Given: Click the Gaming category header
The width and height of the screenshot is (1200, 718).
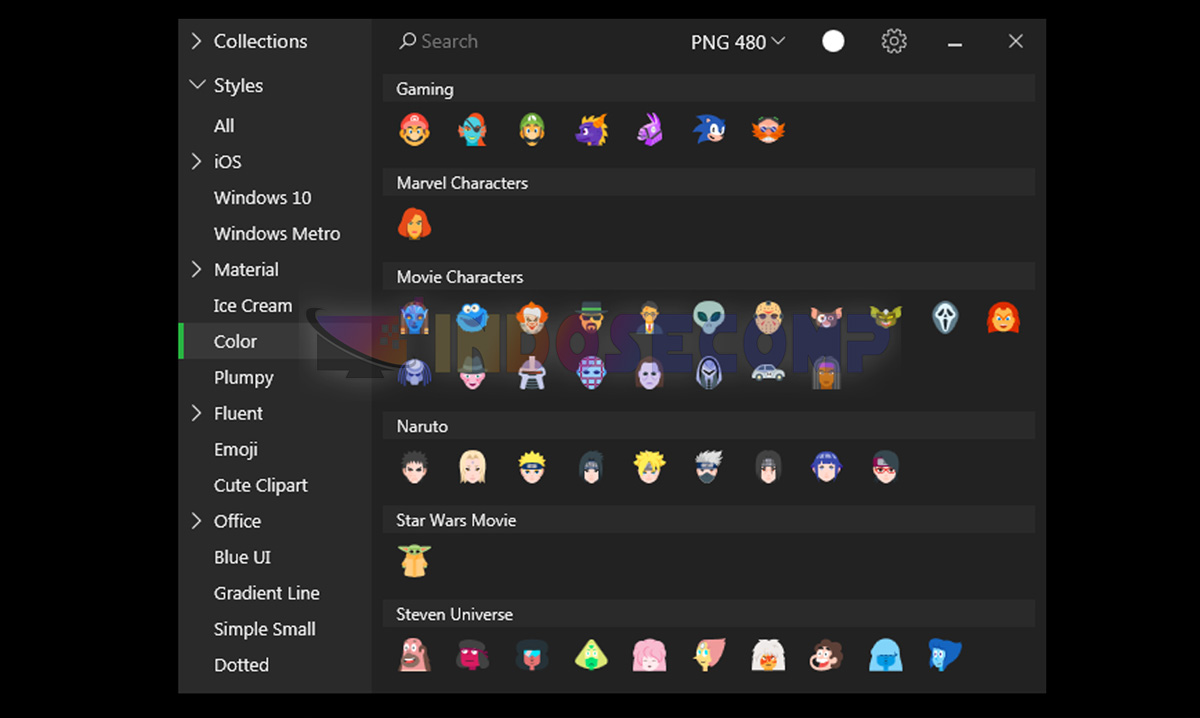Looking at the screenshot, I should (x=709, y=89).
